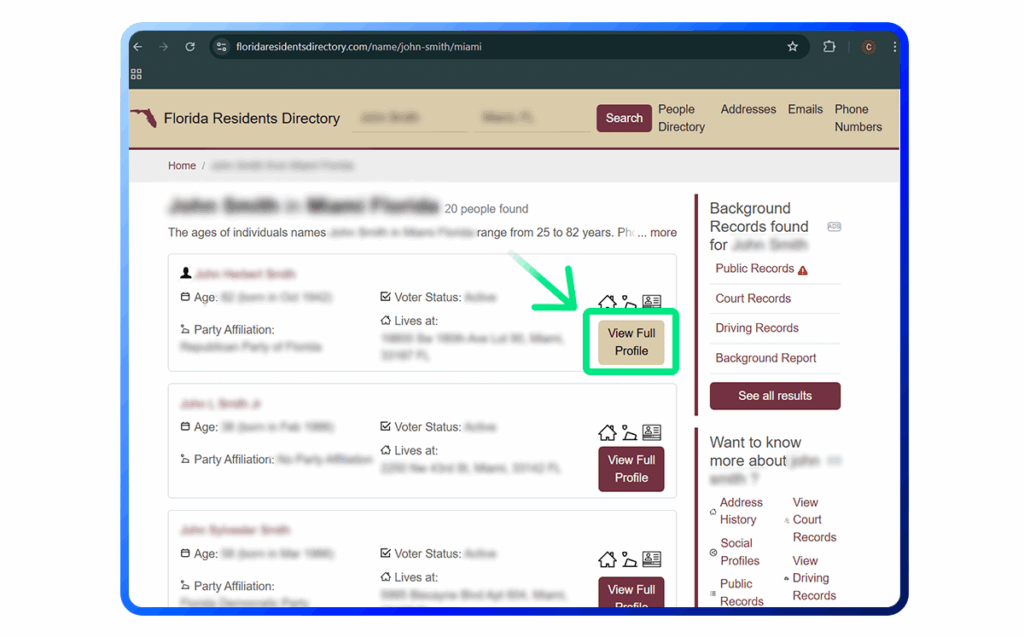Open the Phone Numbers nav item
Viewport: 1024px width, 637px height.
[857, 118]
